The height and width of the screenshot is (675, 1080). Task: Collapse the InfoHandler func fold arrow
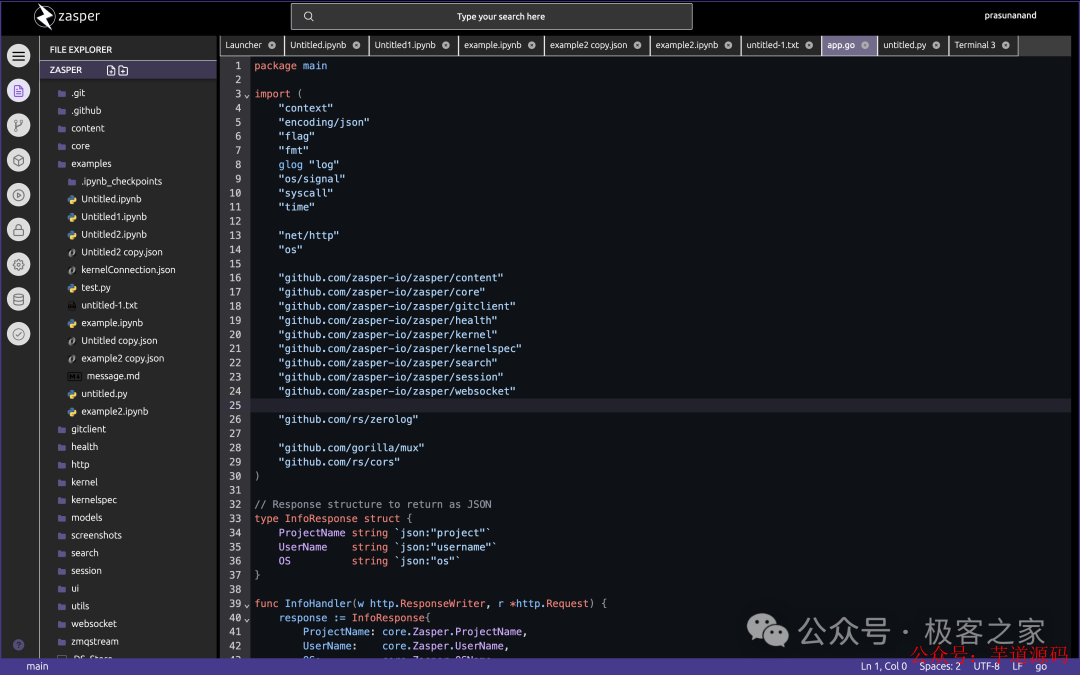coord(247,605)
